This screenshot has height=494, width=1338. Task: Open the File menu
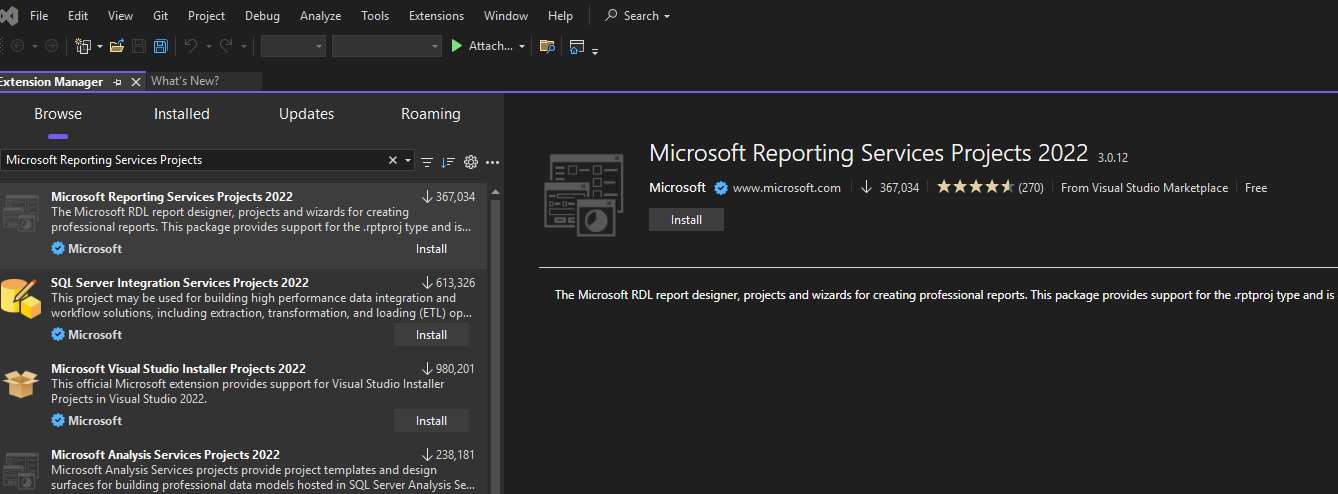(39, 16)
